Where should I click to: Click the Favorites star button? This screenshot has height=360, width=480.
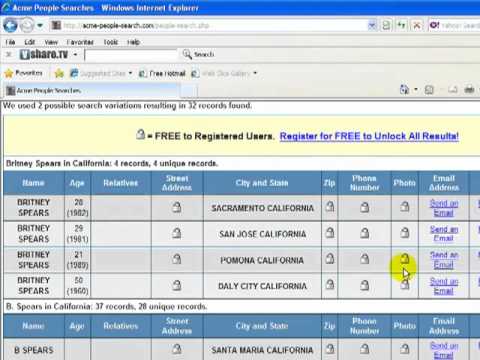point(23,73)
